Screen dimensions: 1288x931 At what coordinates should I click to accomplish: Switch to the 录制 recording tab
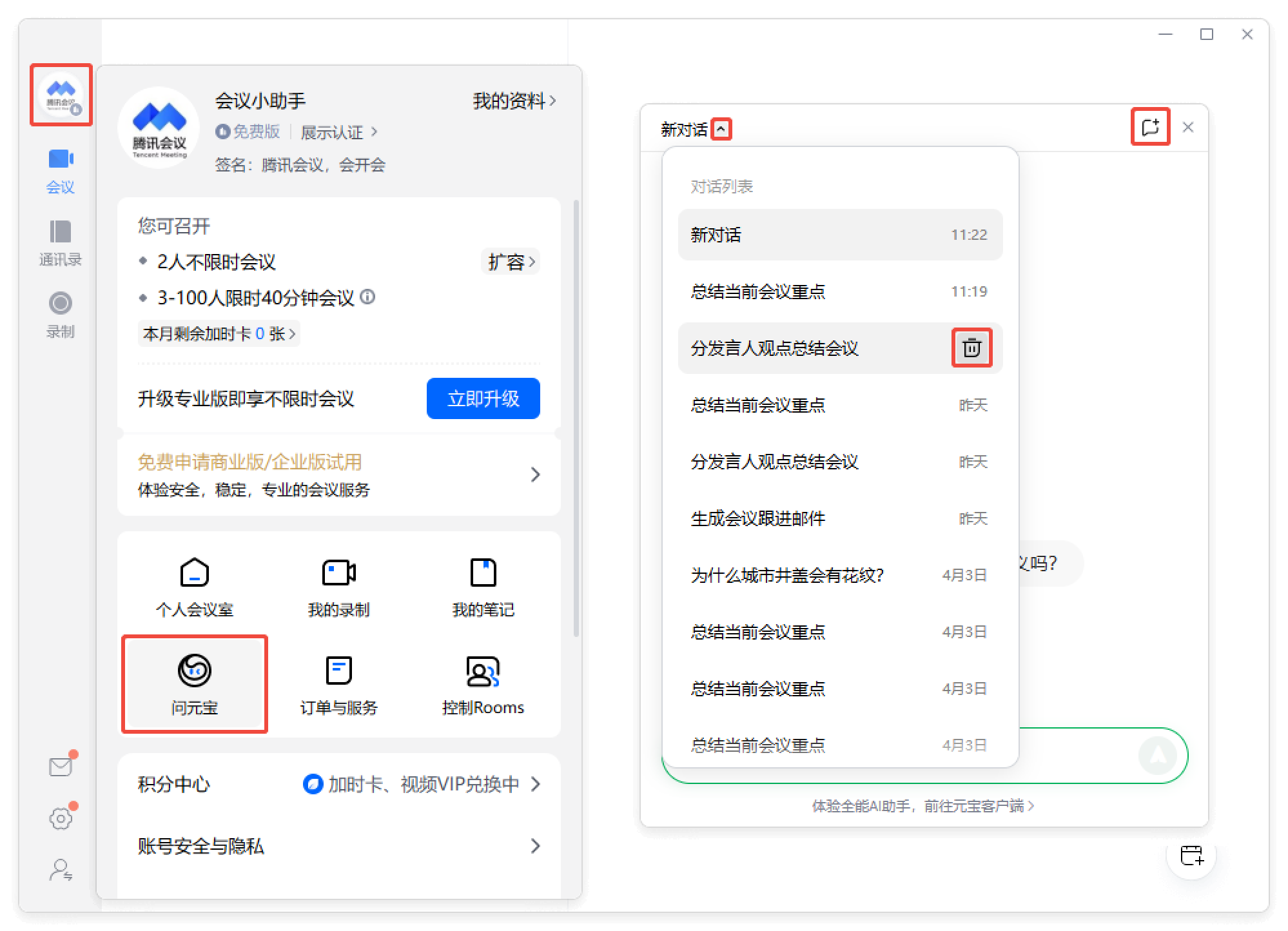point(60,315)
